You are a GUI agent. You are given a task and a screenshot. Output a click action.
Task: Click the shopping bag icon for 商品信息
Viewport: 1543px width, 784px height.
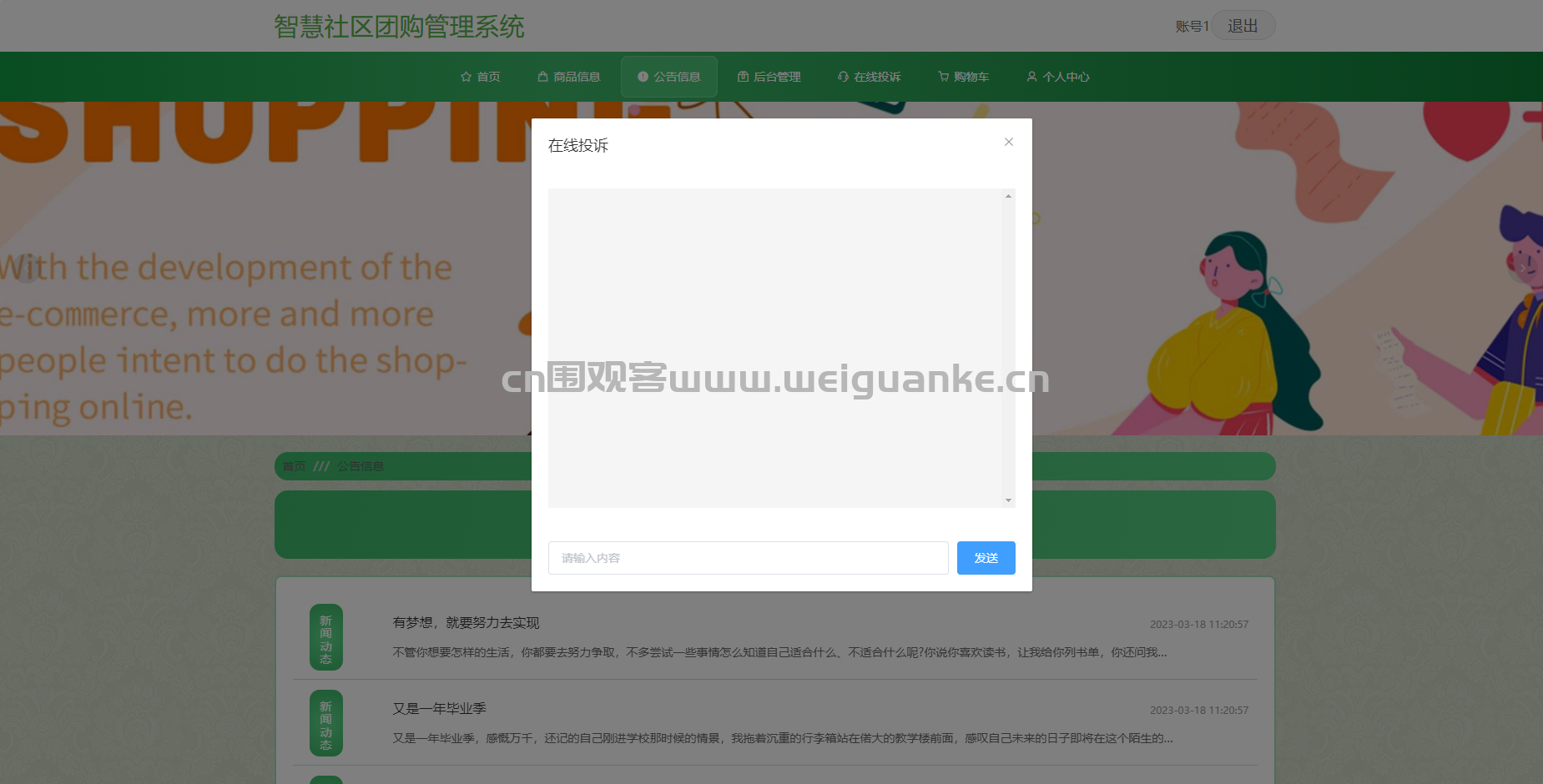542,77
